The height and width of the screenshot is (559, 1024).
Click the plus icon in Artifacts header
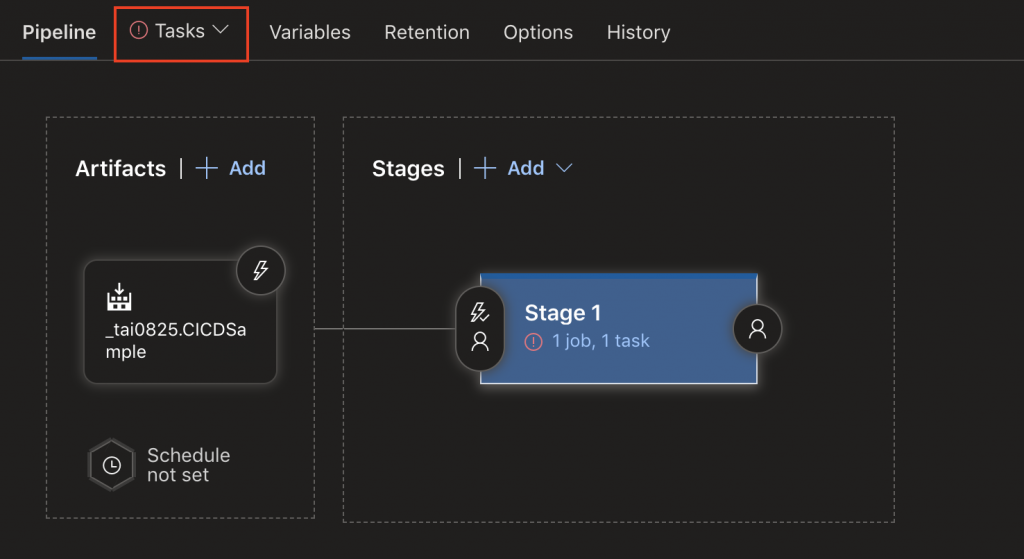(x=206, y=168)
